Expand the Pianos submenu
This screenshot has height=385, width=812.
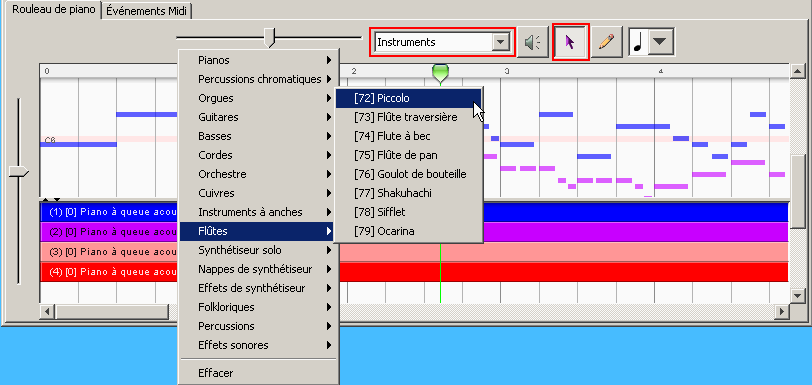[258, 60]
